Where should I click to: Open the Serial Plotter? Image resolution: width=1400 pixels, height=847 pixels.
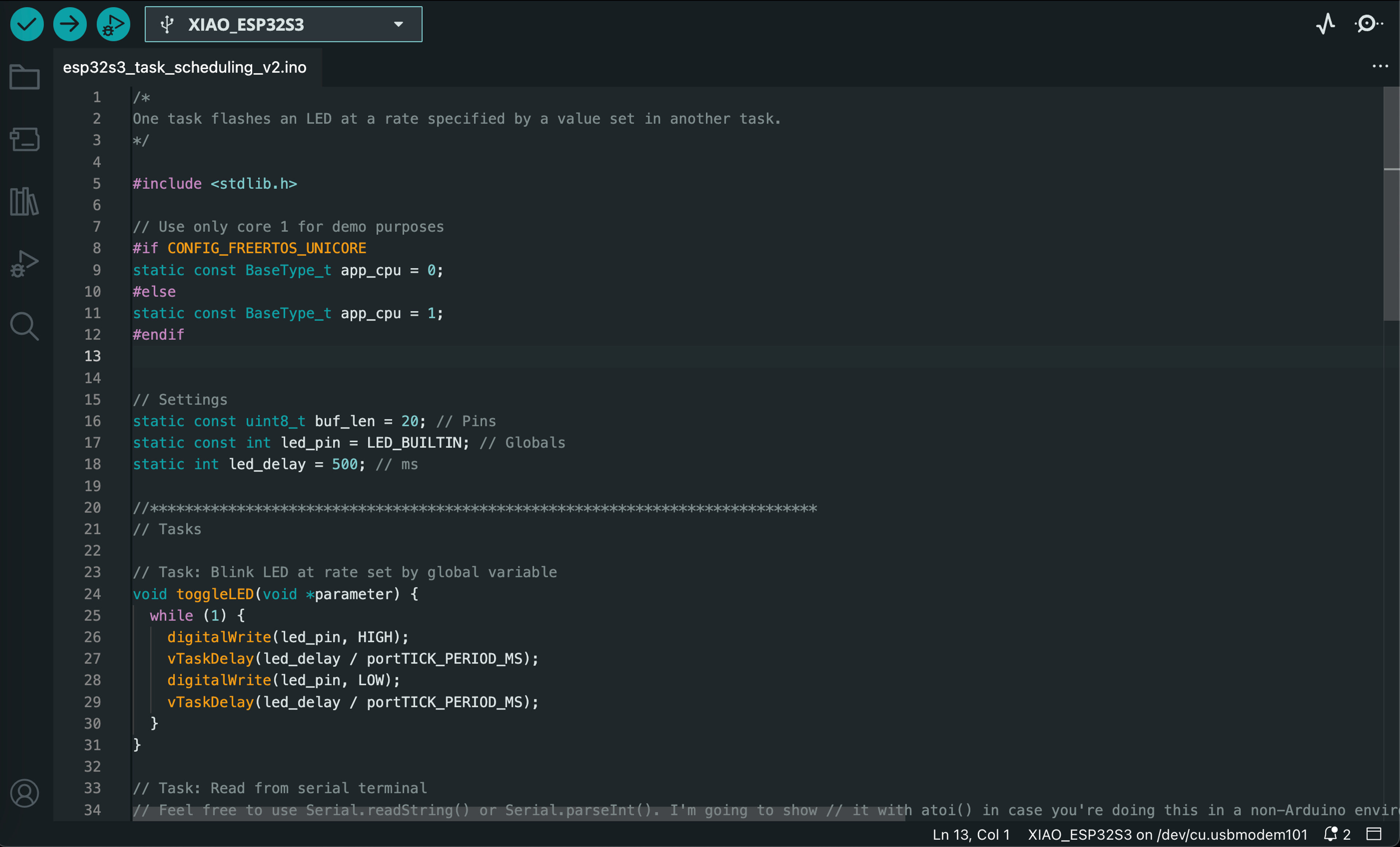click(1326, 24)
